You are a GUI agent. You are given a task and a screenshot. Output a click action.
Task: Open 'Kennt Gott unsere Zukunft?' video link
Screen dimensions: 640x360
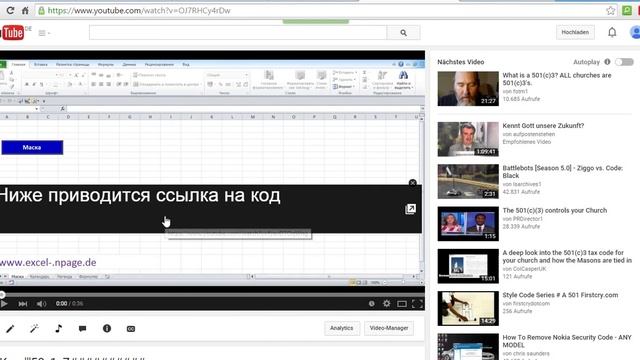(x=543, y=126)
